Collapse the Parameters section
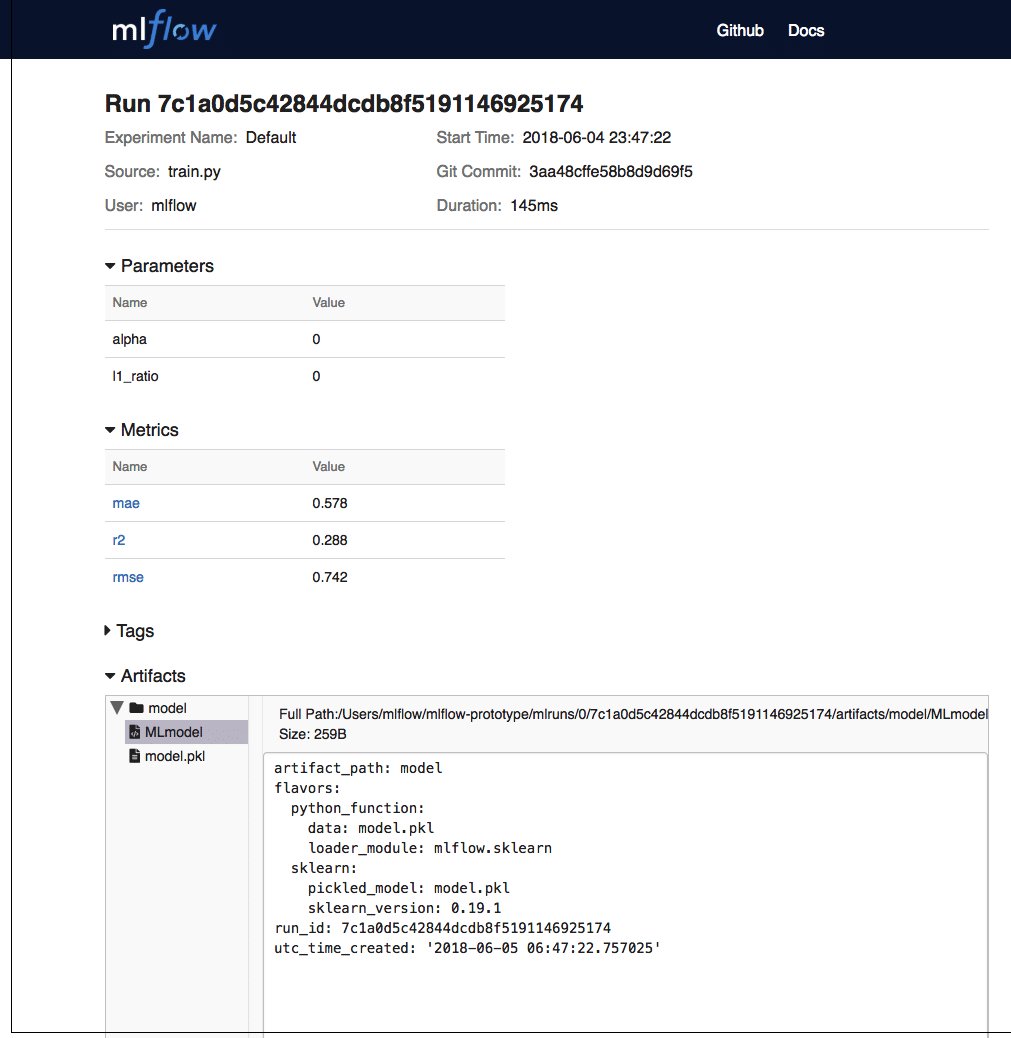Viewport: 1011px width, 1038px height. [x=110, y=266]
